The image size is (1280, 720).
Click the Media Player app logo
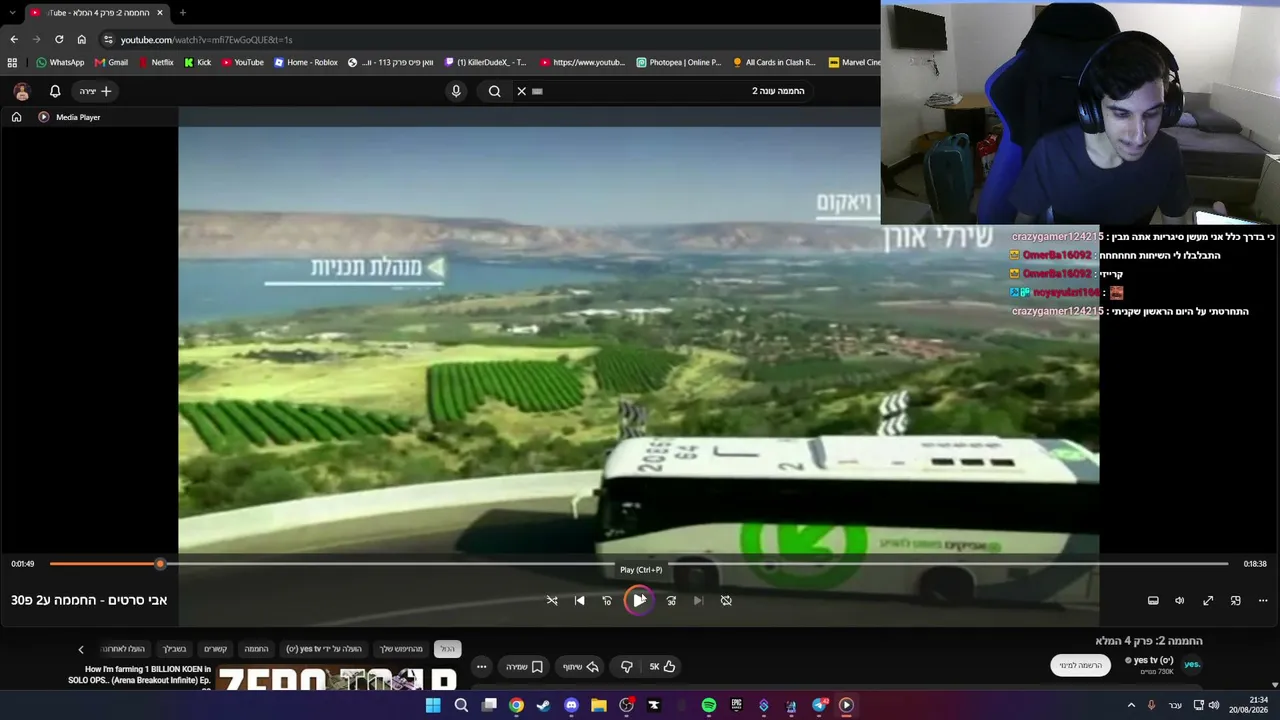[x=43, y=117]
